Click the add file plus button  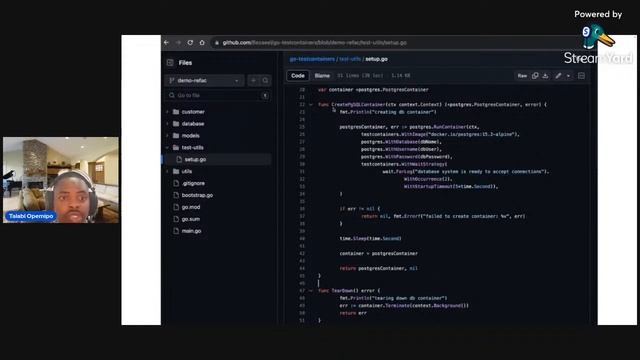253,80
